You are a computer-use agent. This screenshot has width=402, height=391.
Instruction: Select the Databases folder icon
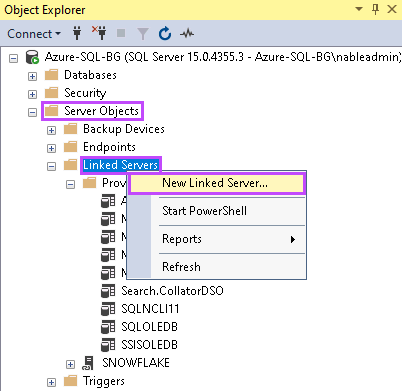51,75
